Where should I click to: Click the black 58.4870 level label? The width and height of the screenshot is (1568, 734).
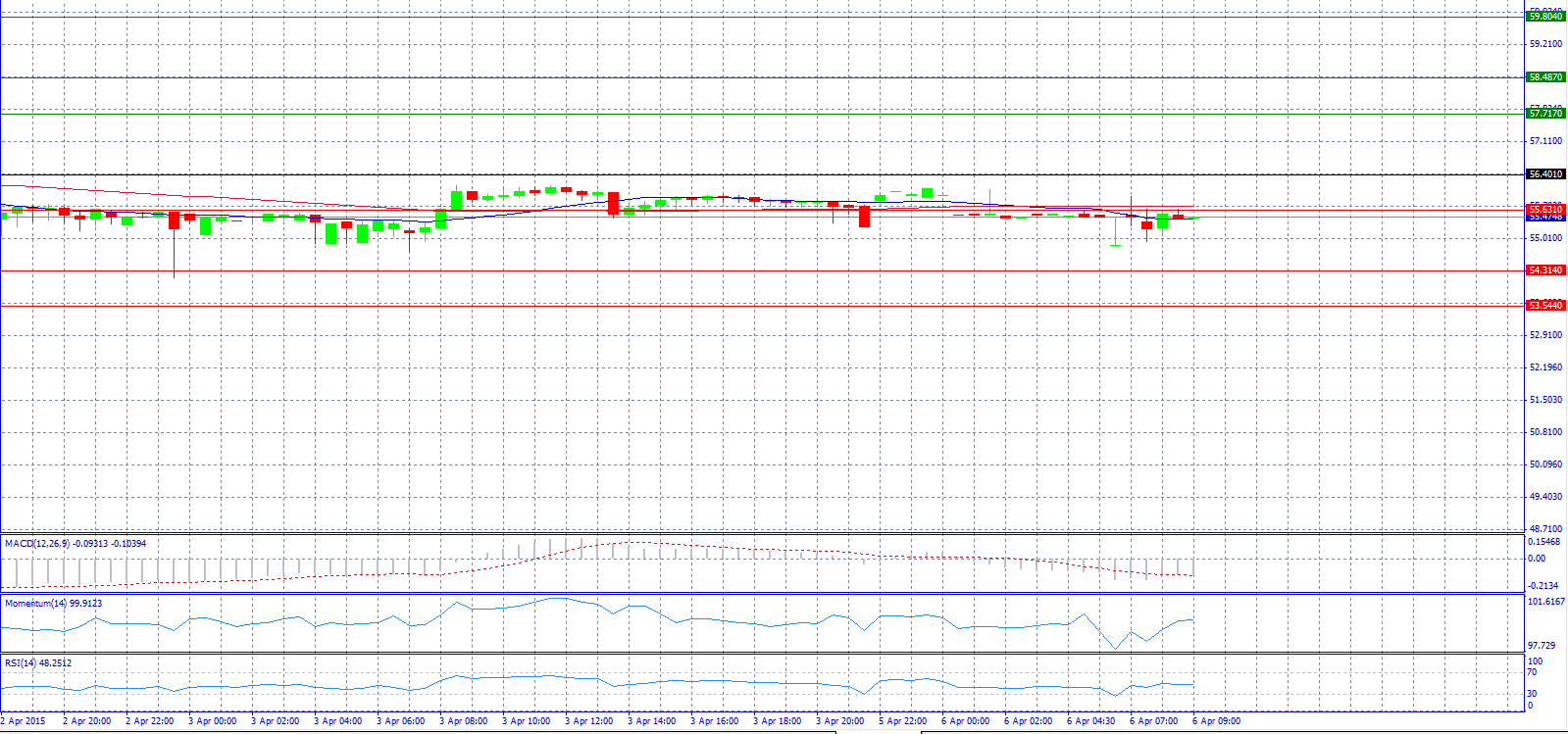[x=1546, y=77]
